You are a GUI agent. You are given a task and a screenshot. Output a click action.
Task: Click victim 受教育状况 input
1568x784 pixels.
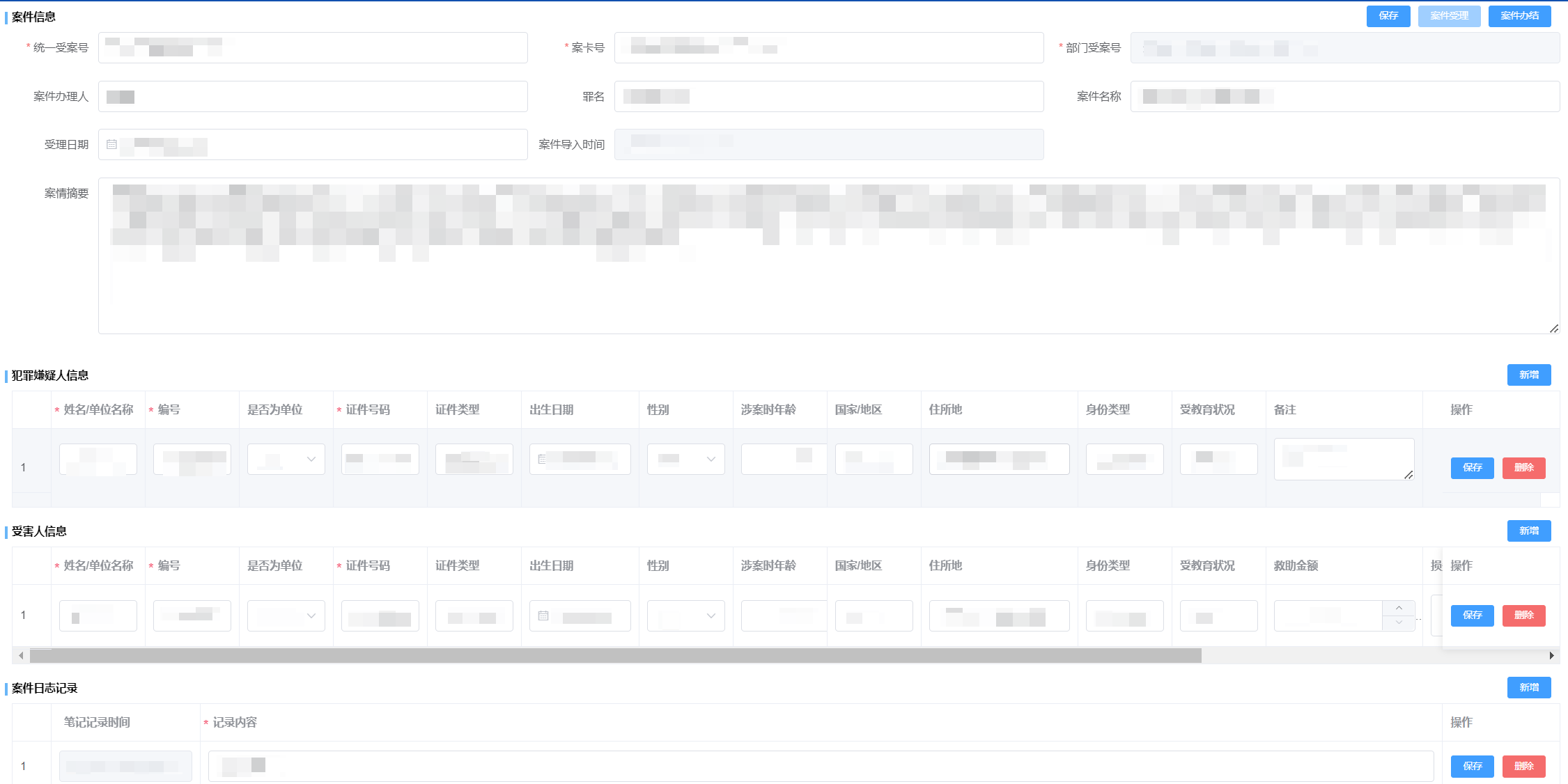coord(1219,616)
